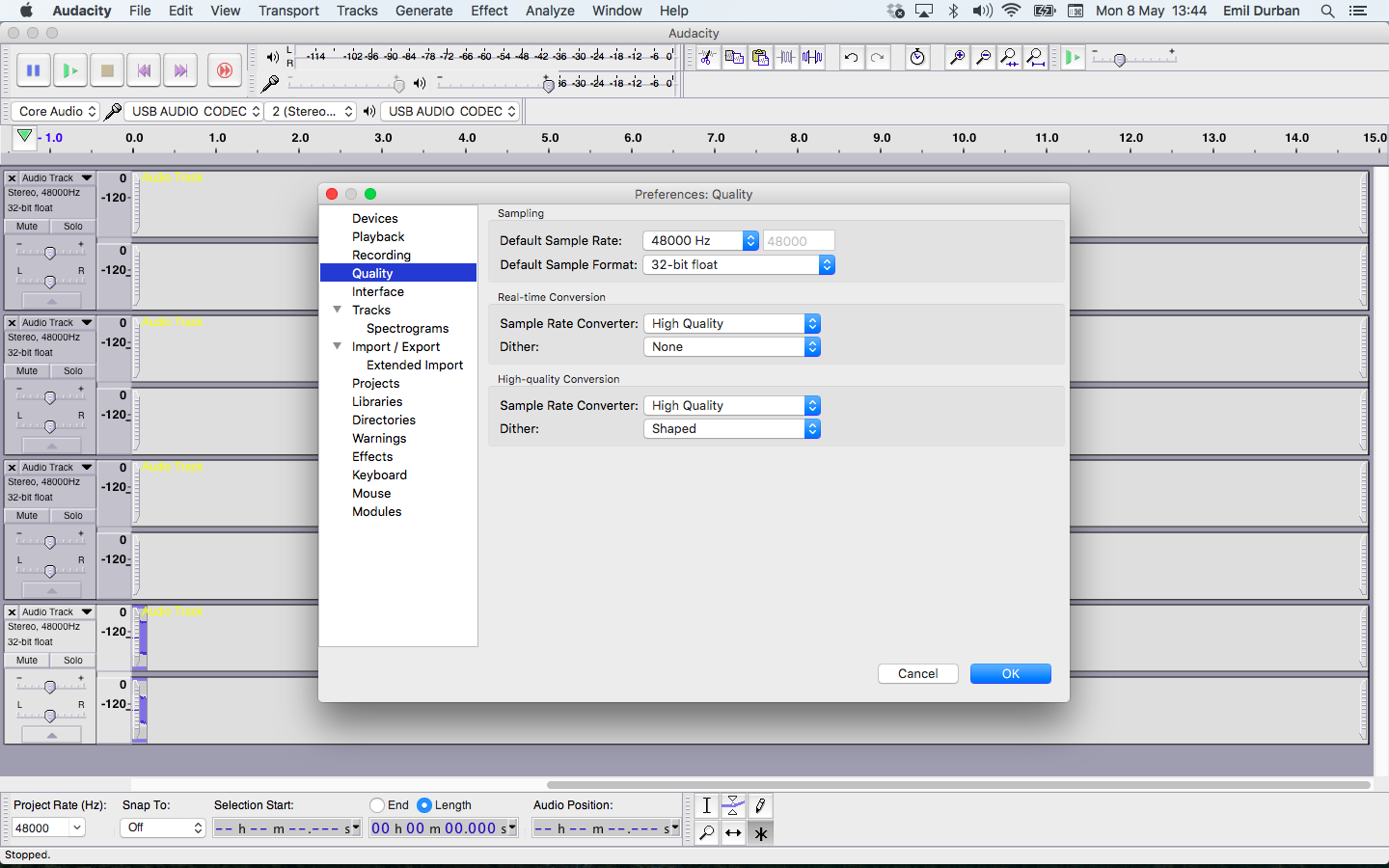
Task: Toggle Mute on the second Audio Track
Action: click(x=27, y=371)
